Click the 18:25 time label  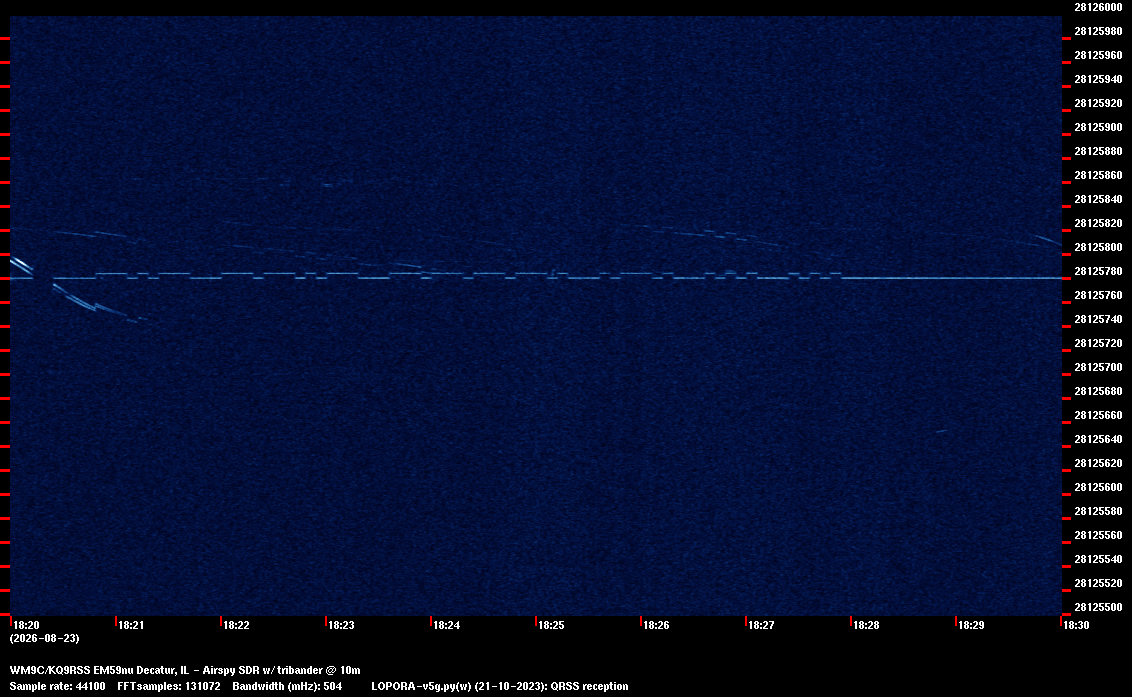pyautogui.click(x=551, y=625)
